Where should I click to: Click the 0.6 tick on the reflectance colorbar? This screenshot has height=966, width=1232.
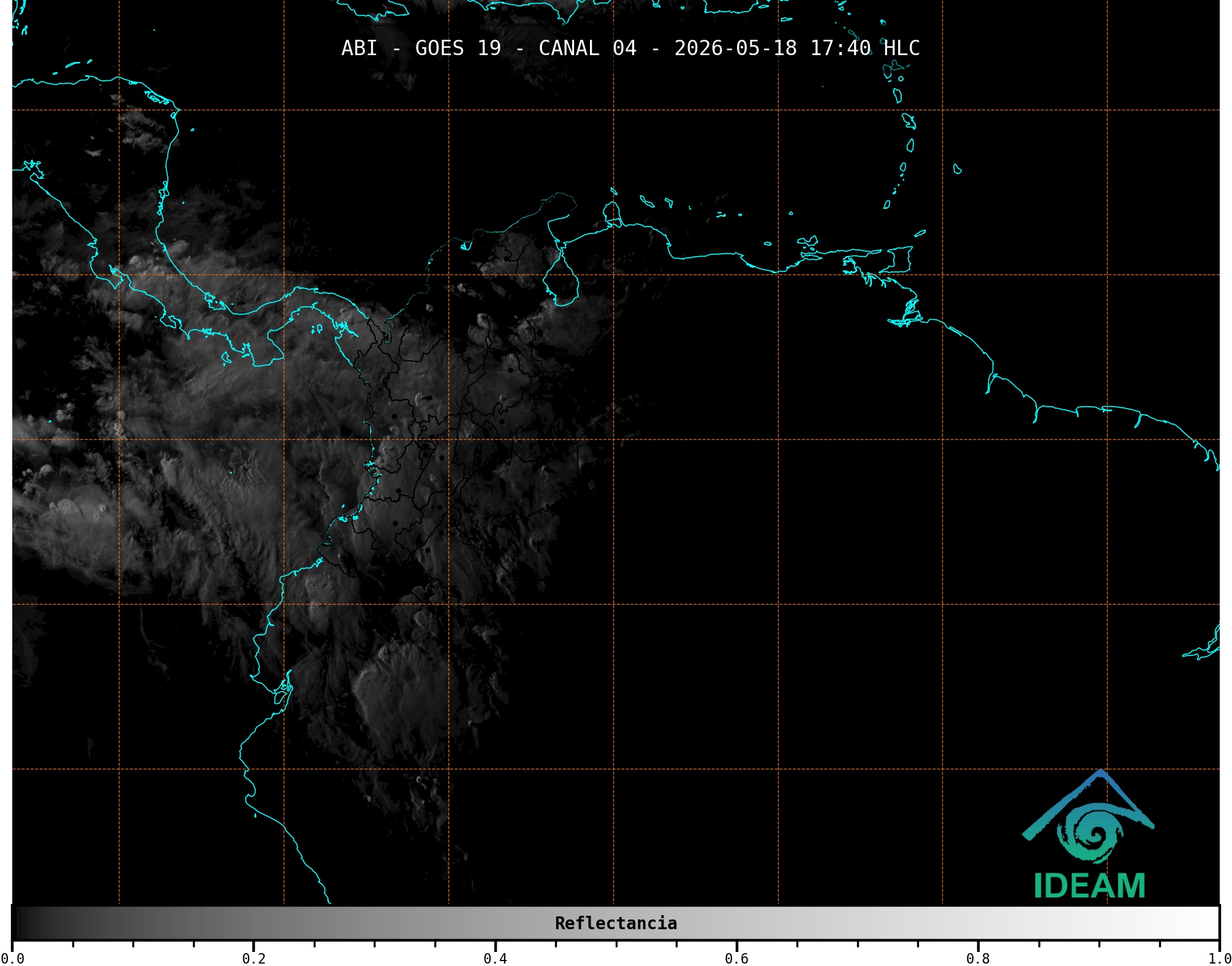(x=736, y=958)
